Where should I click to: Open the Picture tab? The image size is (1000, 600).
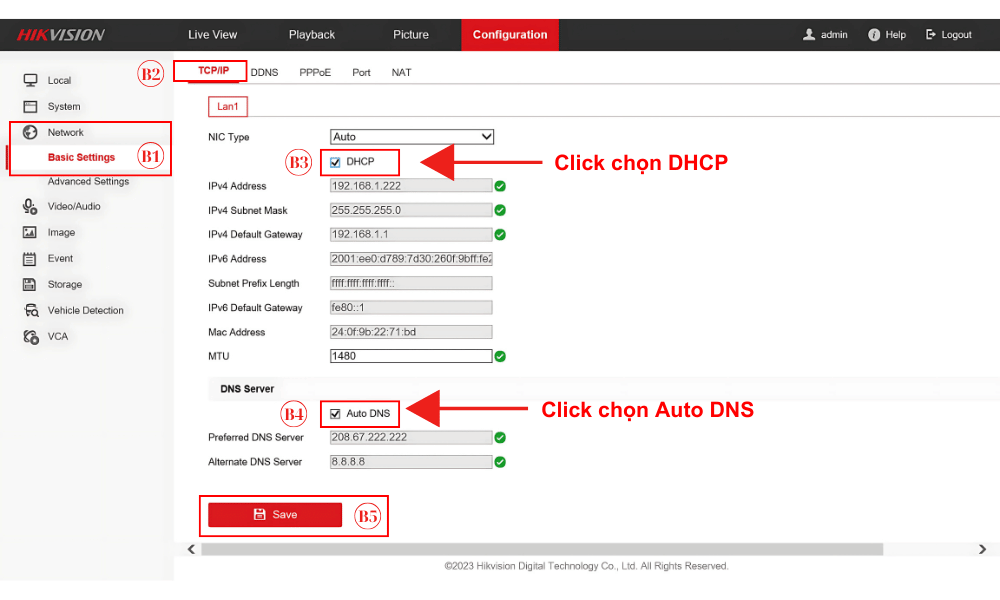coord(411,34)
